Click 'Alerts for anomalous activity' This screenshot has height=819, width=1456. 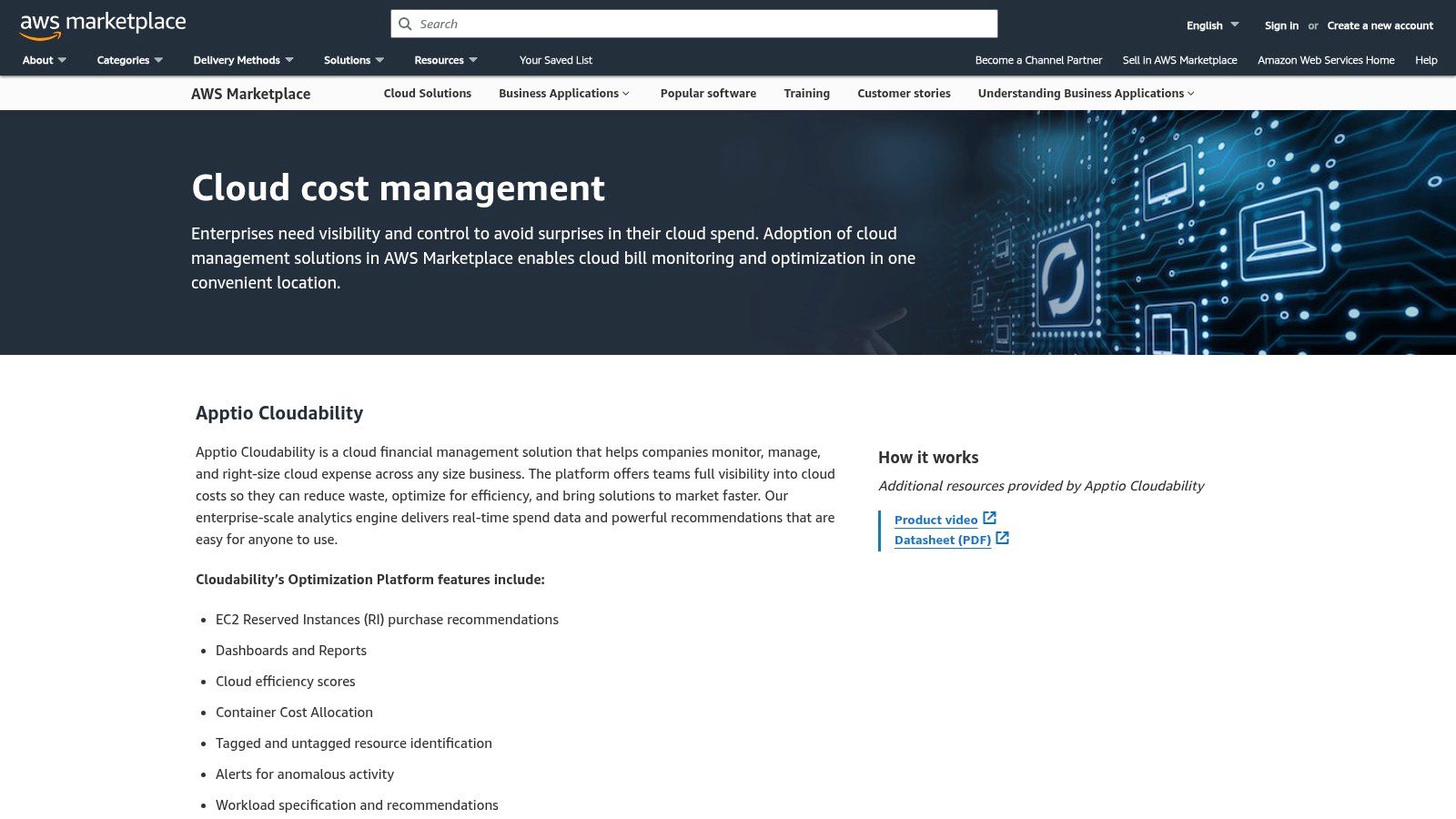[305, 774]
